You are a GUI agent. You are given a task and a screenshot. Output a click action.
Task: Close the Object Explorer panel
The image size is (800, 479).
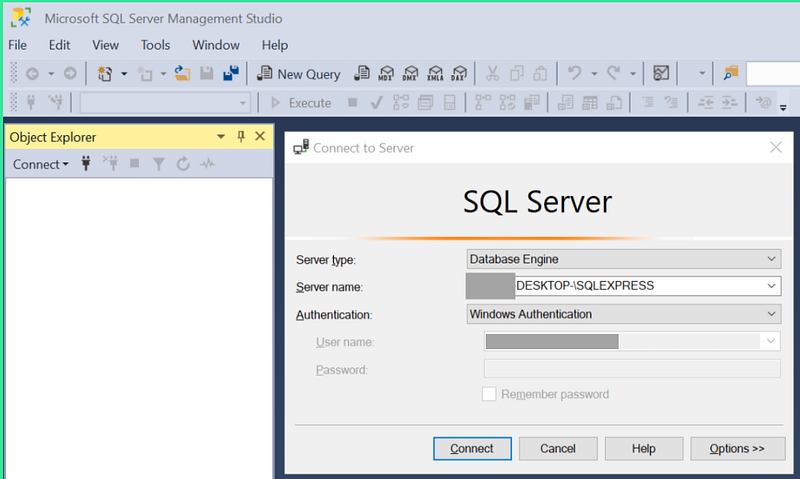point(260,136)
